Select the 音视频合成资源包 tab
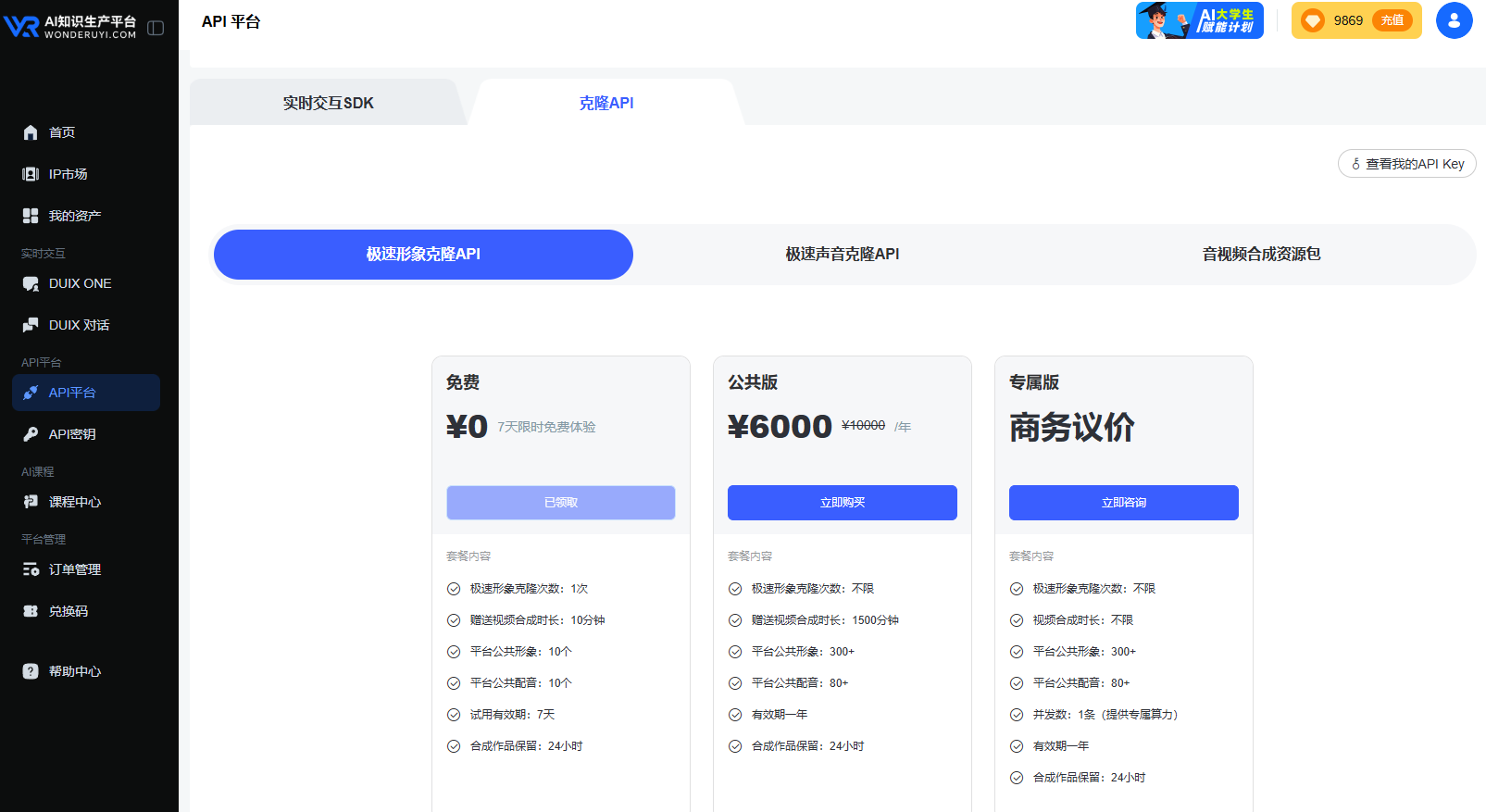 pyautogui.click(x=1261, y=255)
